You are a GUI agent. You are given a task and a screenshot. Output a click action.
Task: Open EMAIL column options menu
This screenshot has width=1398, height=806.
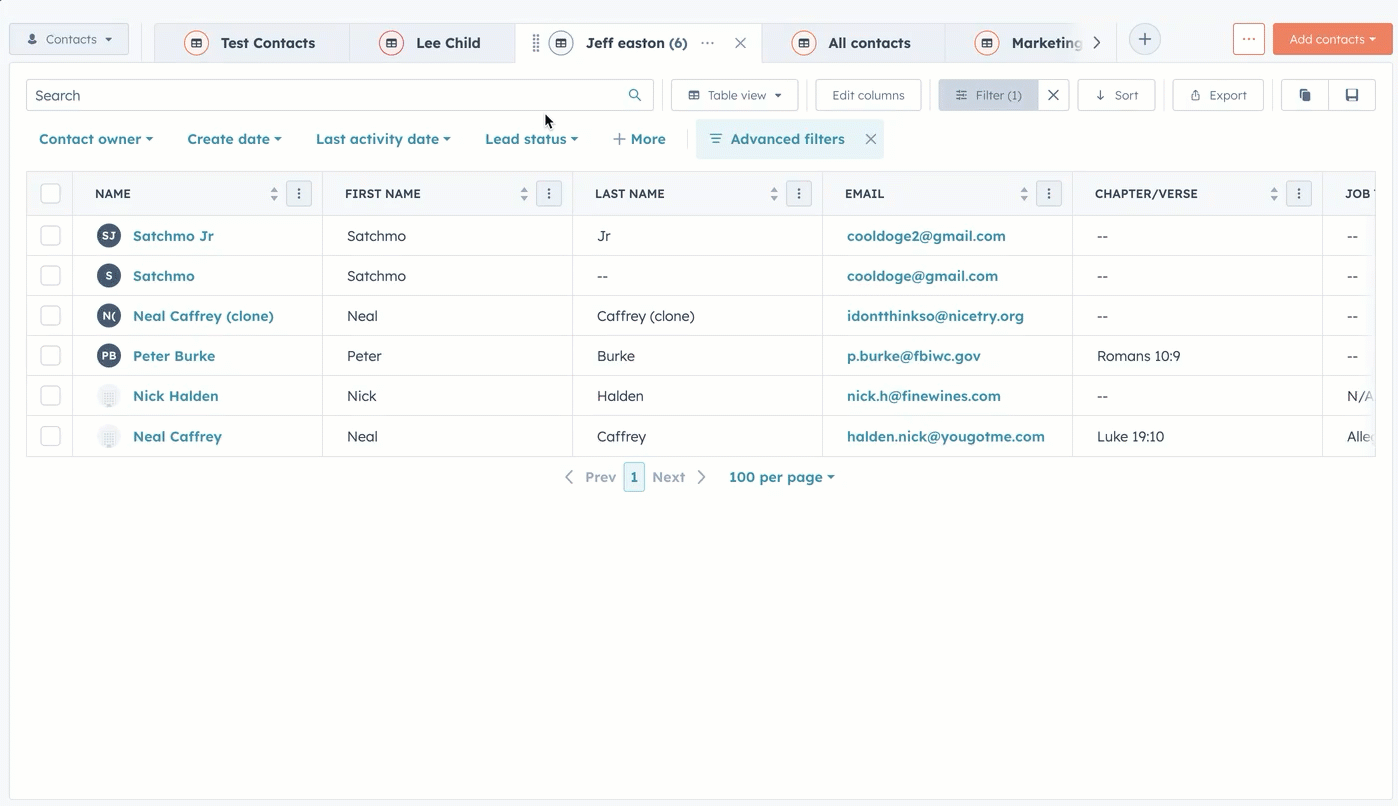(x=1049, y=194)
